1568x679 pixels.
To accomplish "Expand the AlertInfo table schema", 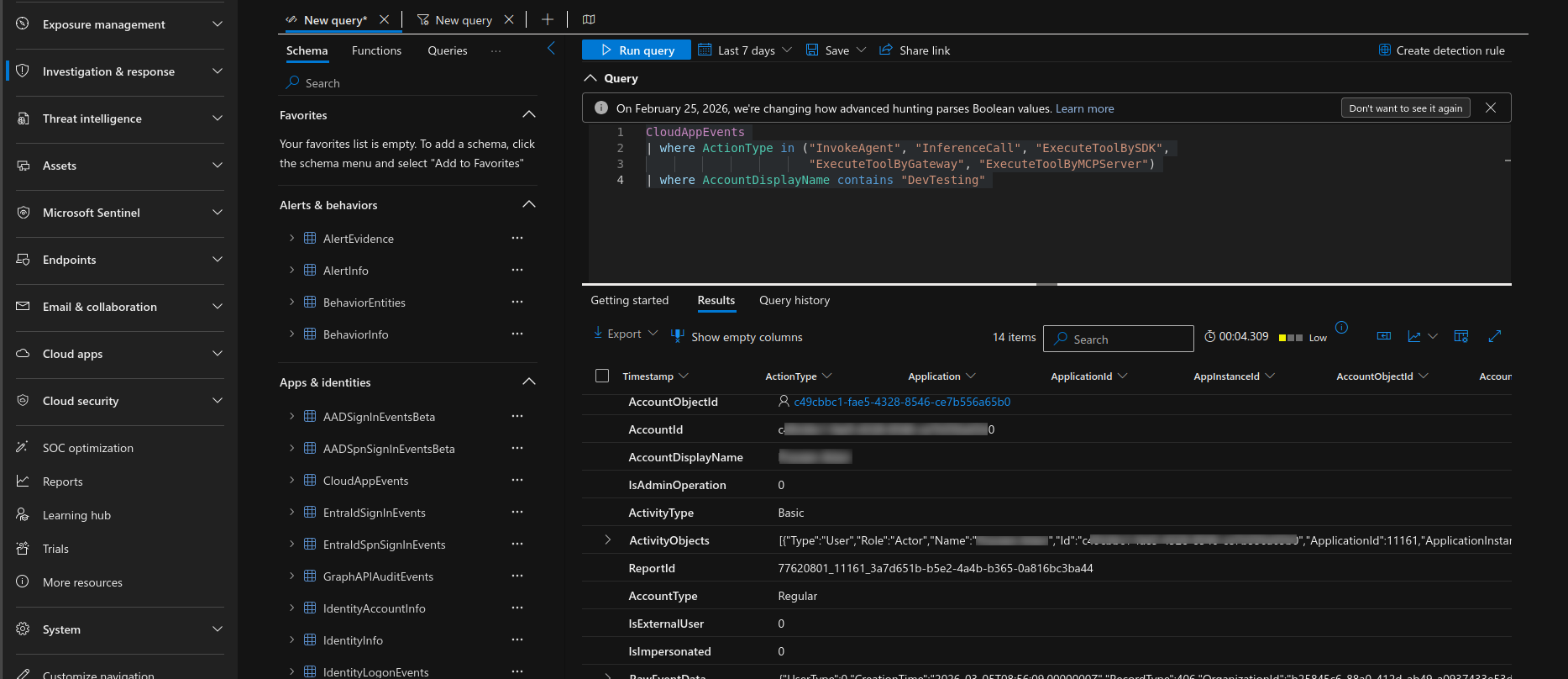I will pos(291,270).
